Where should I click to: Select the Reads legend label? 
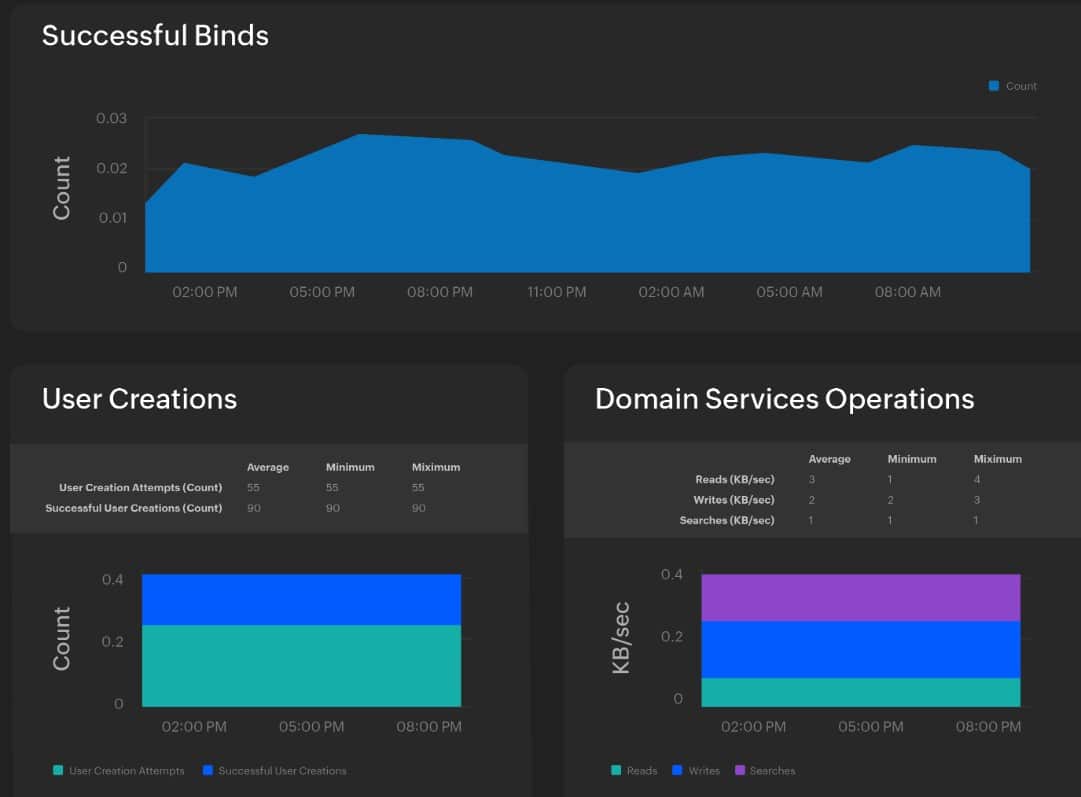click(642, 771)
